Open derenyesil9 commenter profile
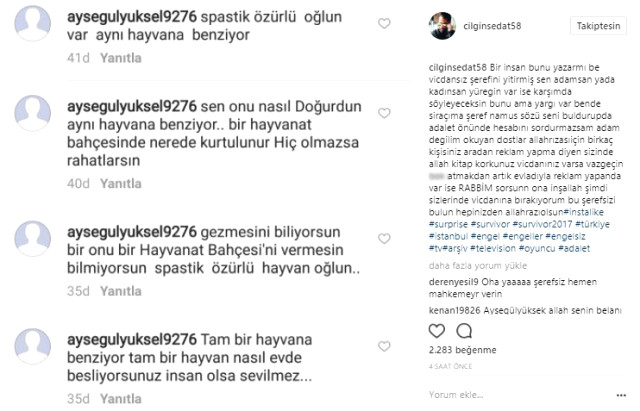Screen dimensions: 640x411 point(453,282)
